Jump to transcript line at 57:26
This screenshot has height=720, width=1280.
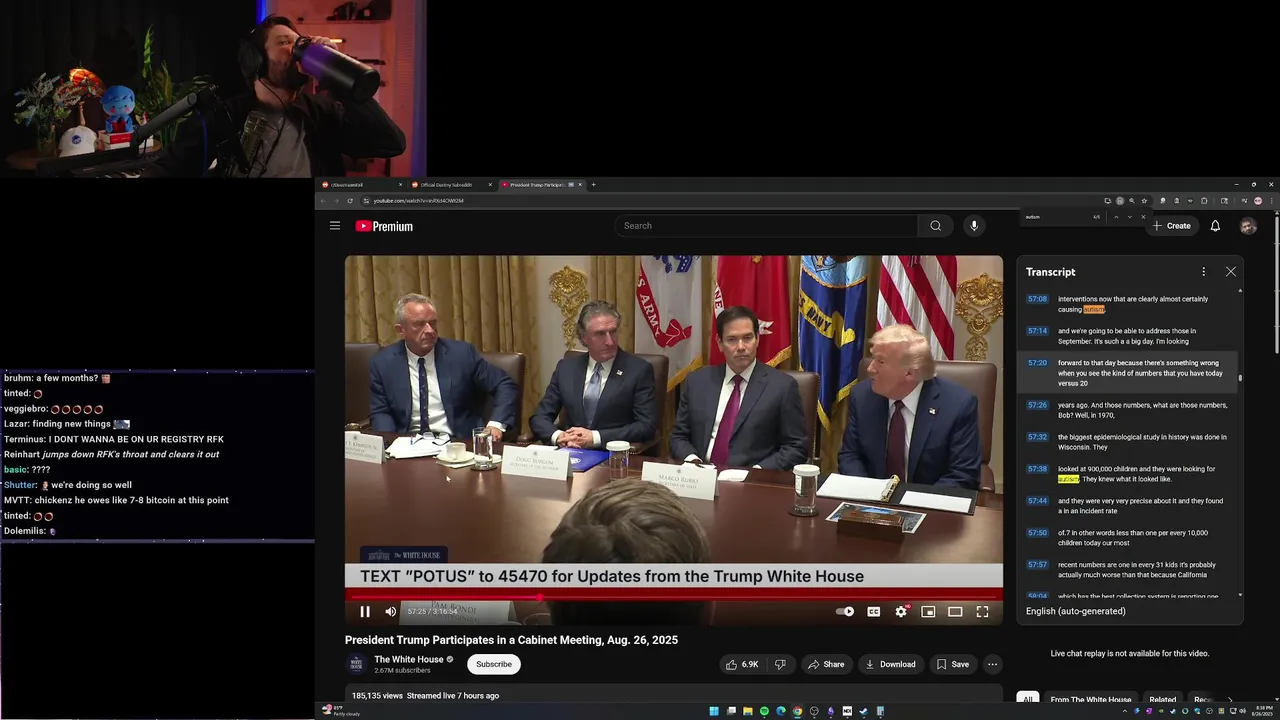(1128, 410)
